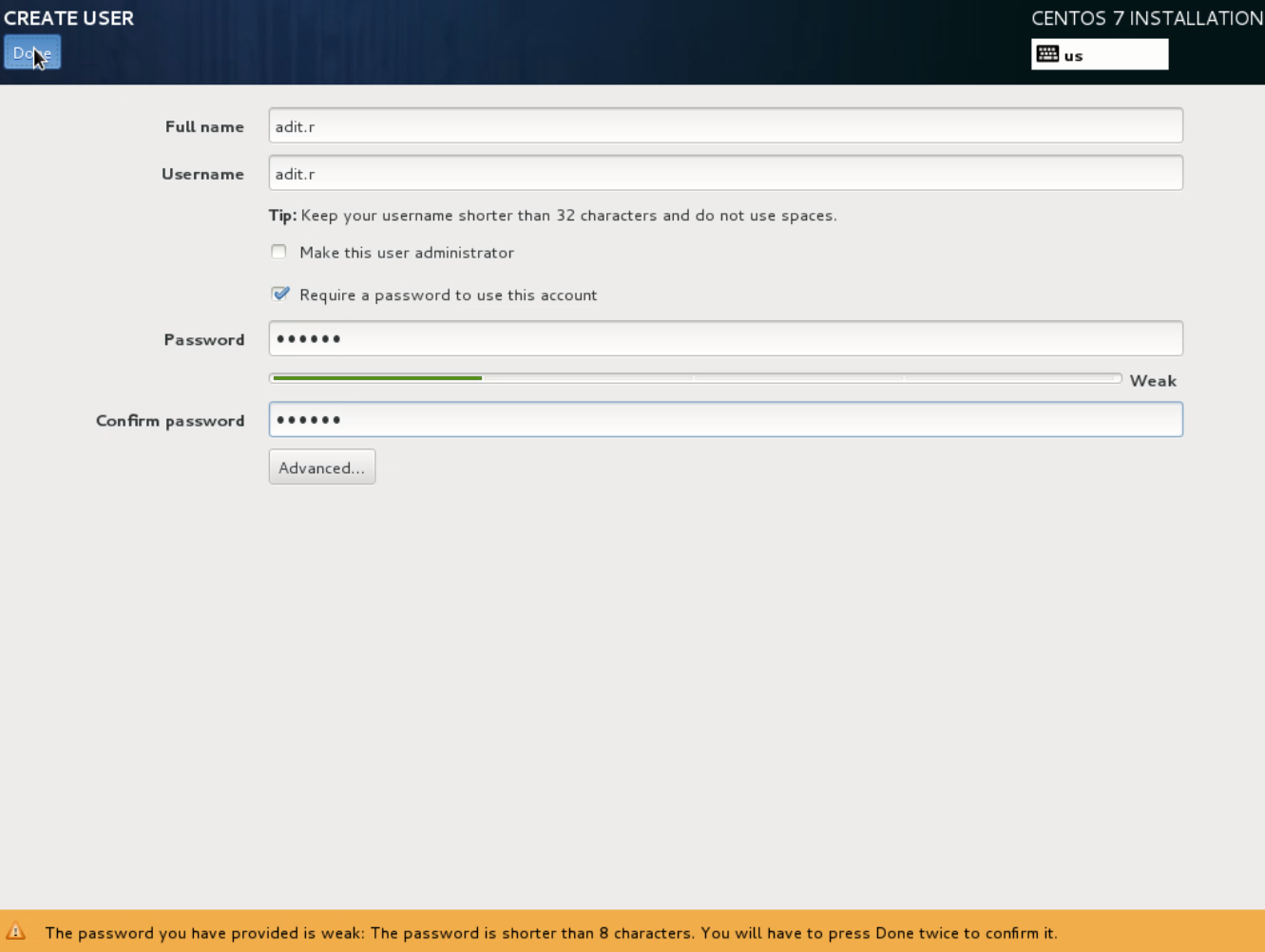The height and width of the screenshot is (952, 1265).
Task: Click the username Tip text
Action: 552,216
